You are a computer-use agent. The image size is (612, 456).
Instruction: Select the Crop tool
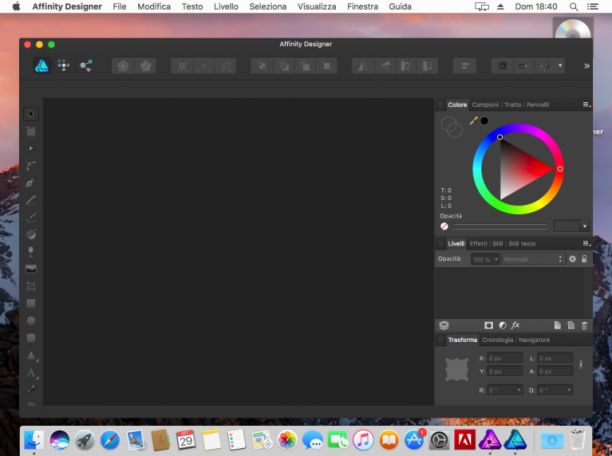(x=31, y=286)
